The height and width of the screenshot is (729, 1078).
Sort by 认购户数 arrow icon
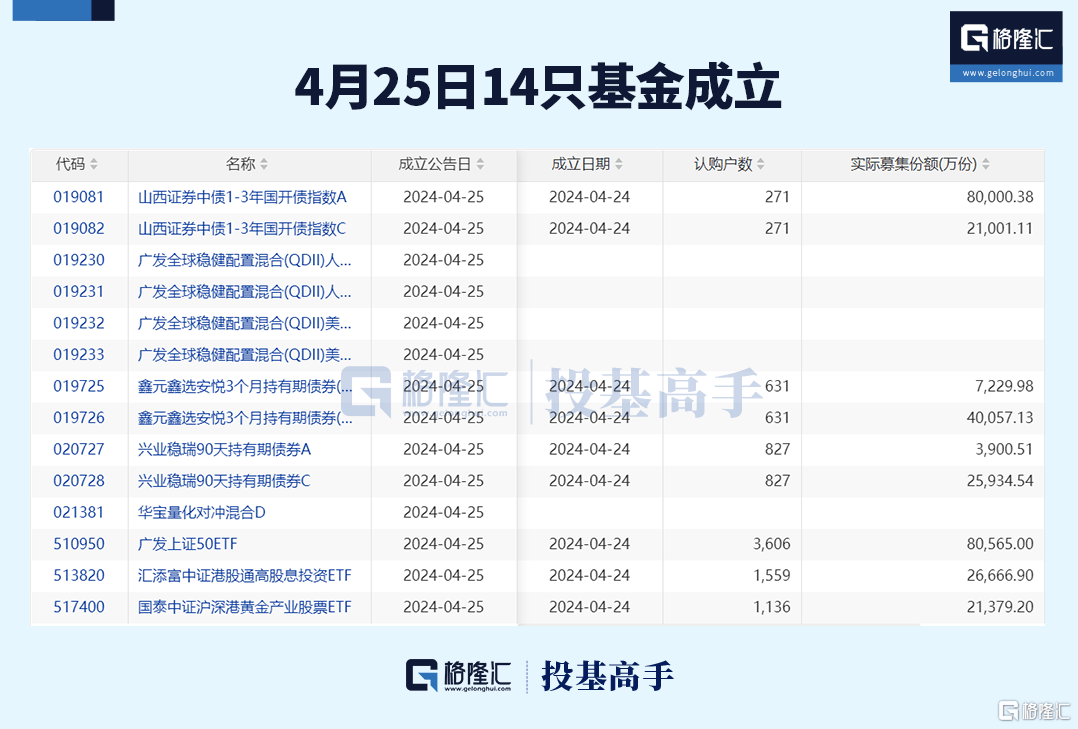(x=761, y=165)
